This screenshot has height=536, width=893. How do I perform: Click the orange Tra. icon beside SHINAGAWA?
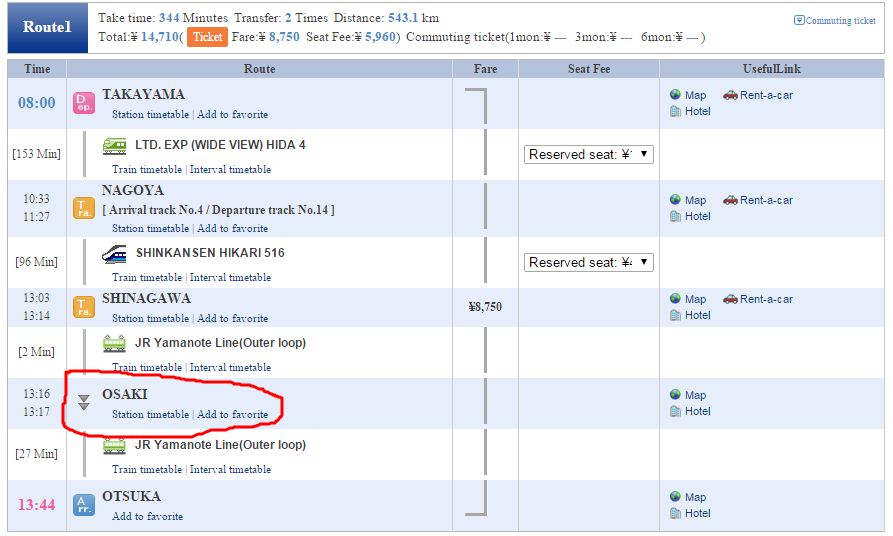click(x=84, y=307)
